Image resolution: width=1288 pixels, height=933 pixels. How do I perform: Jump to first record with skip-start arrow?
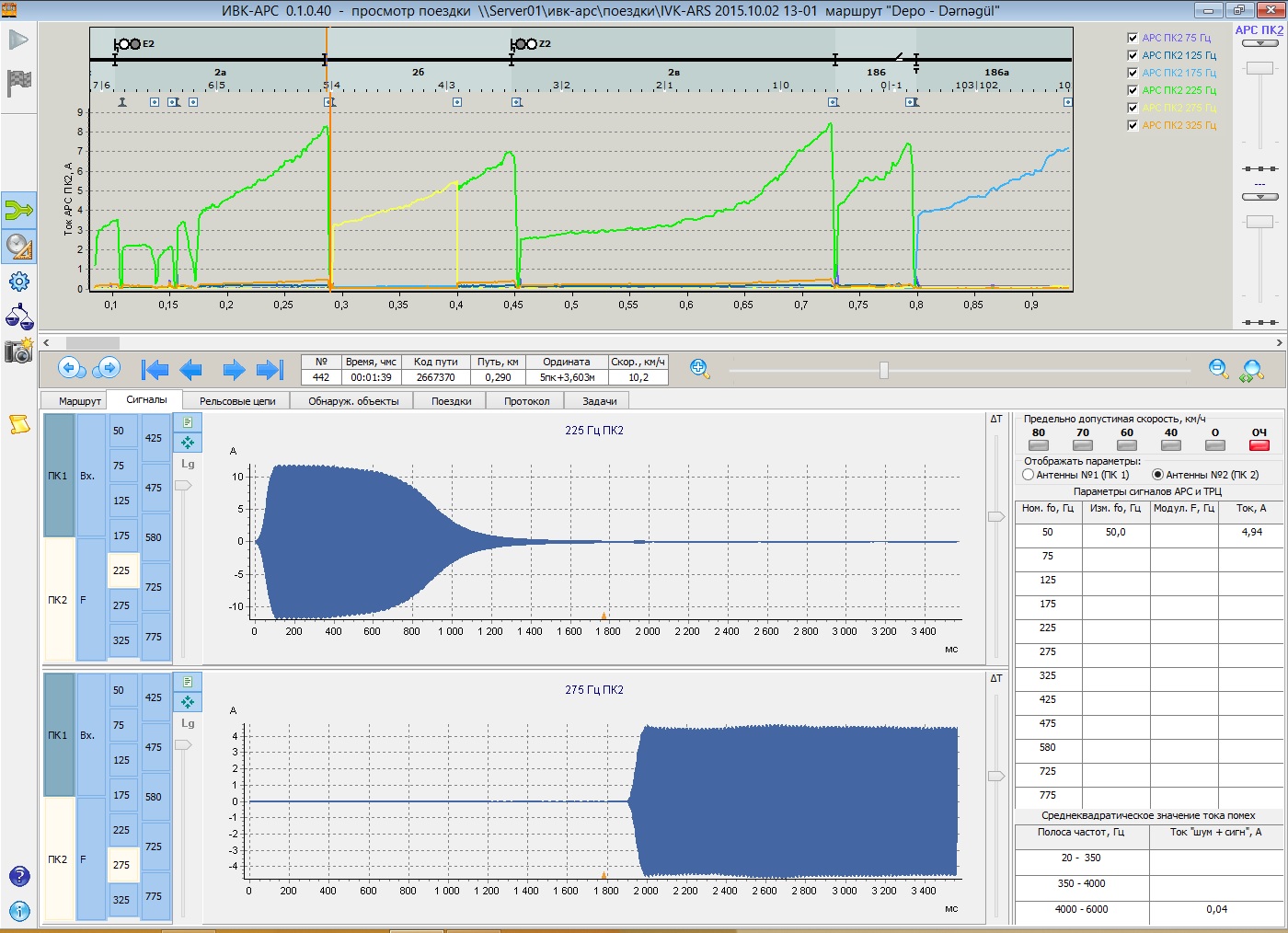pos(155,370)
